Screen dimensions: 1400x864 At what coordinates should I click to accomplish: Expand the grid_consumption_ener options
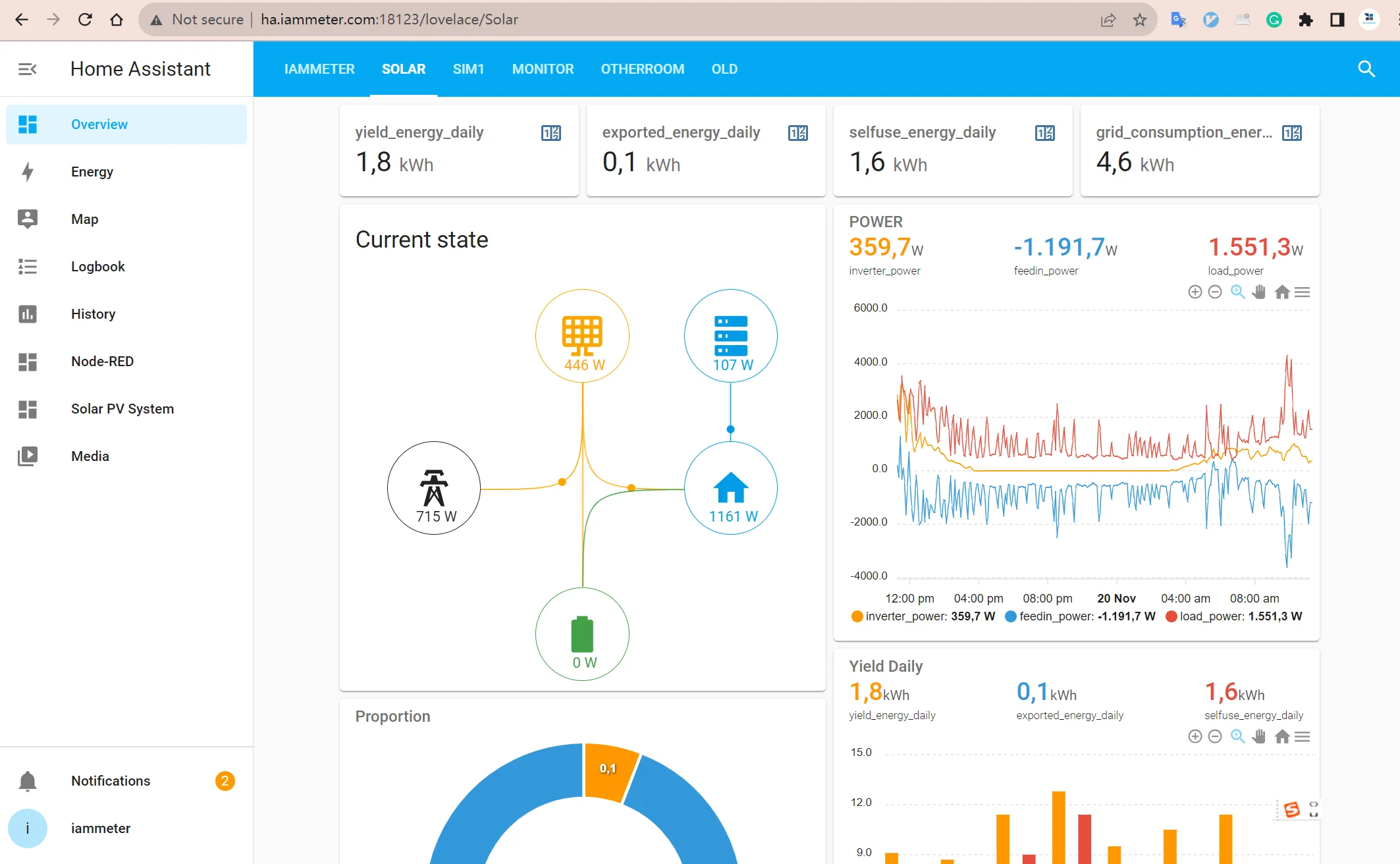click(x=1293, y=132)
